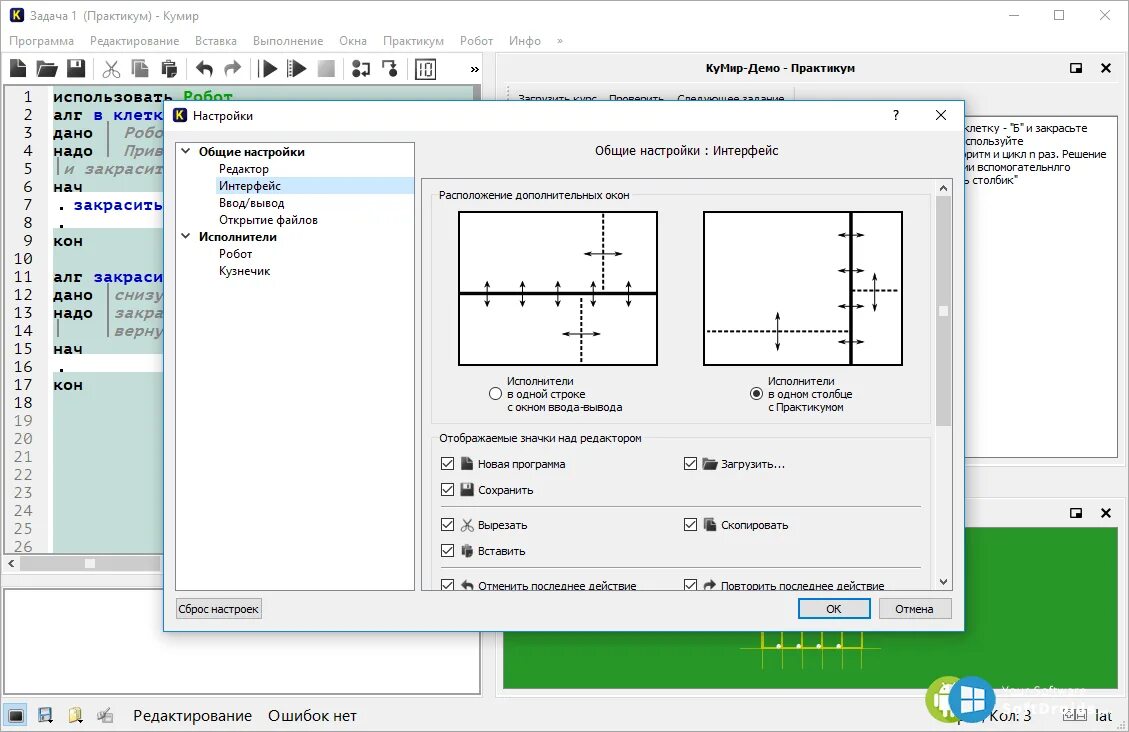Click the Cut scissors toolbar icon
Screen dimensions: 1129x732
(x=111, y=68)
